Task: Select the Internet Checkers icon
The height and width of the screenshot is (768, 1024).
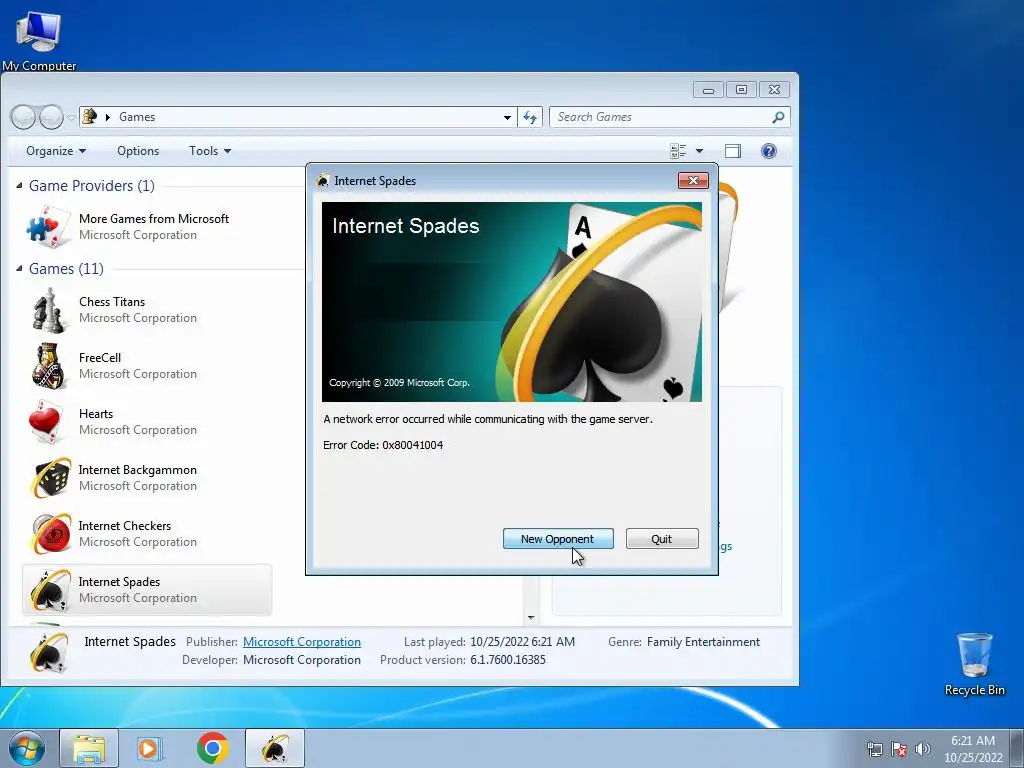Action: (x=50, y=534)
